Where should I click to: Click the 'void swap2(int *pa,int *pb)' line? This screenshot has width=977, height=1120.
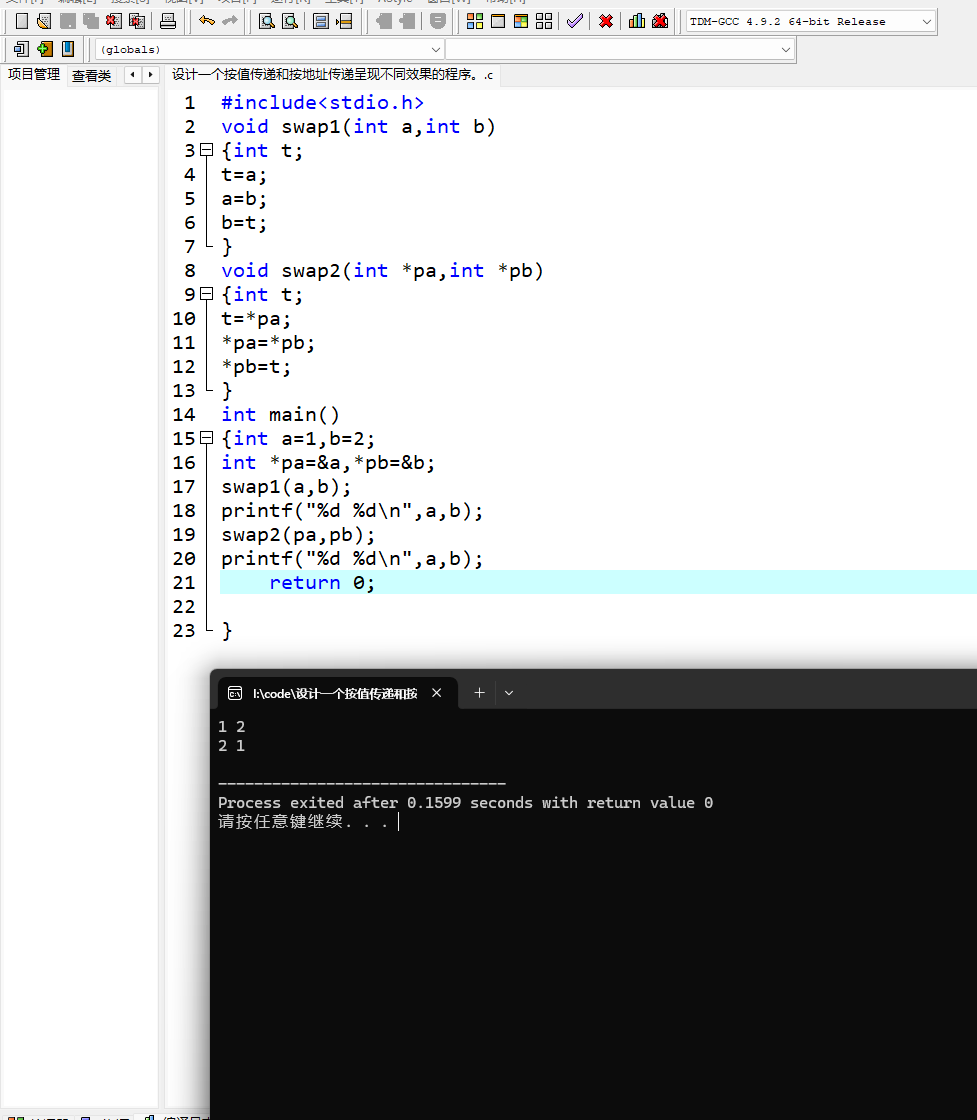point(382,271)
